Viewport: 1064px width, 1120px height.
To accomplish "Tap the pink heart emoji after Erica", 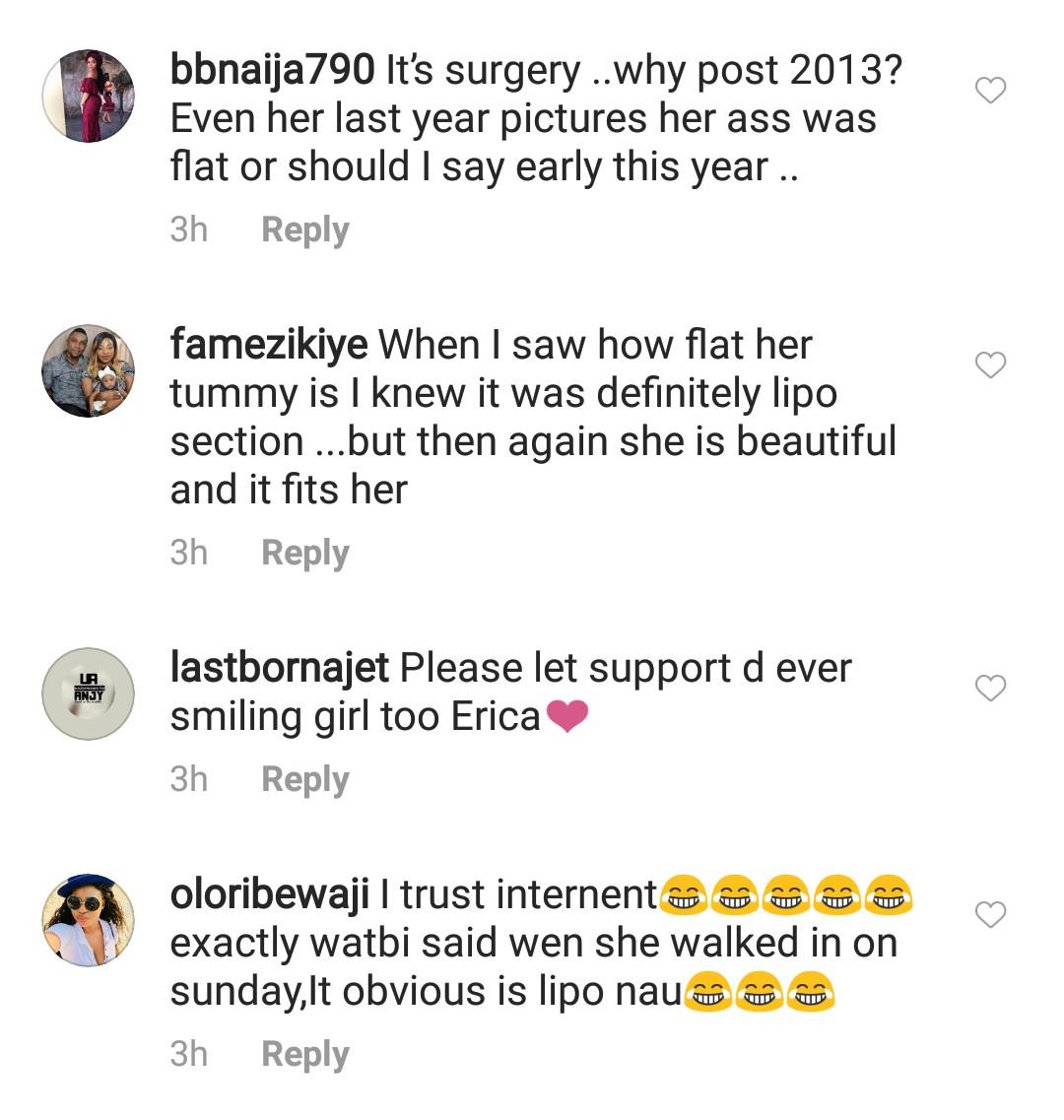I will [x=566, y=717].
